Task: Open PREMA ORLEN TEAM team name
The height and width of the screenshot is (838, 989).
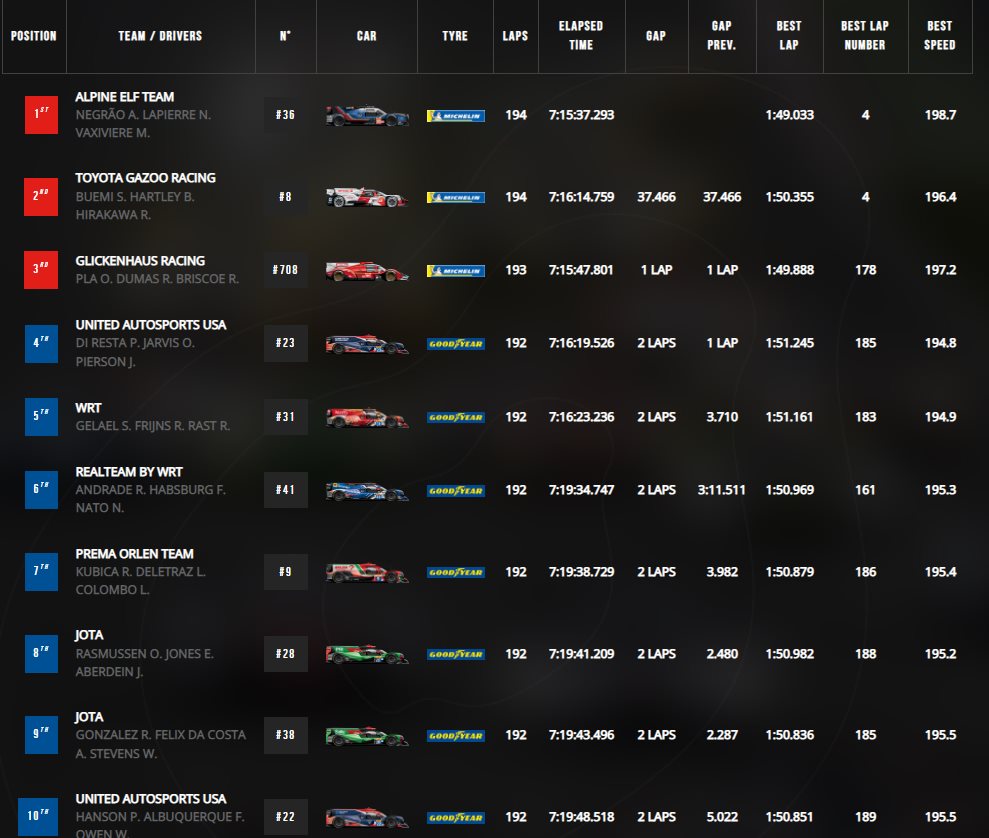Action: (x=134, y=554)
